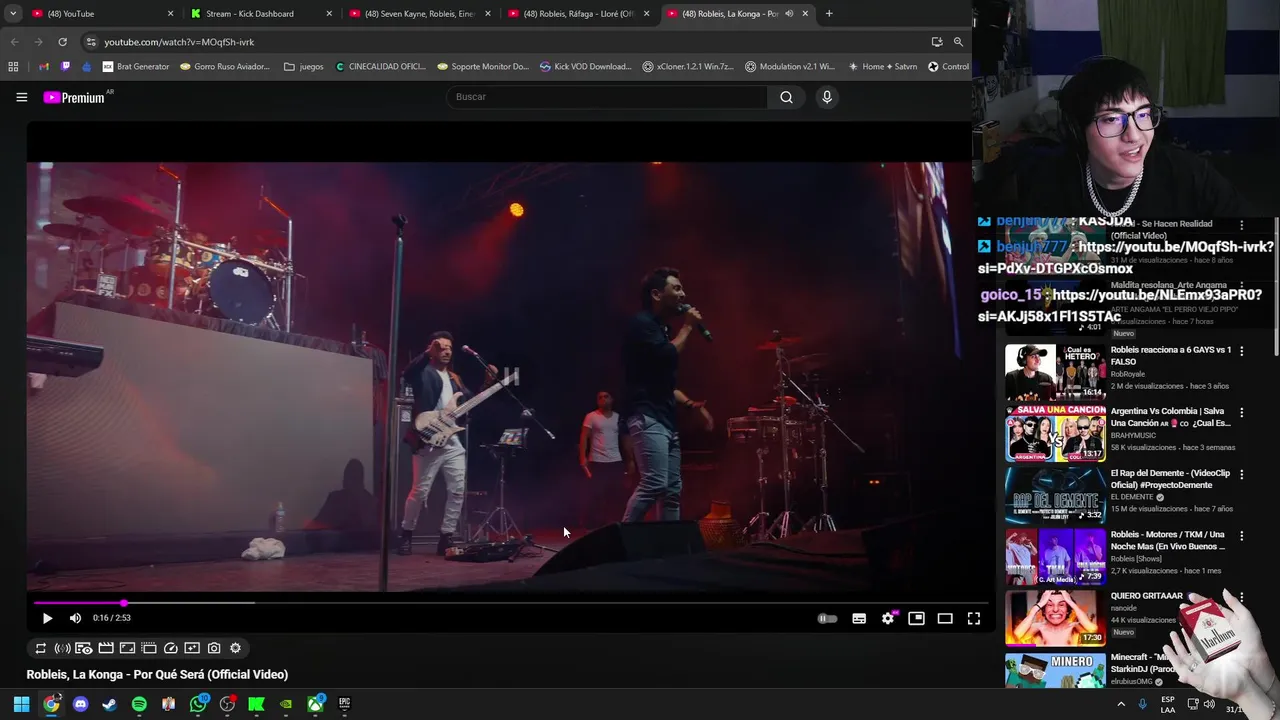Expand the 'juegos' bookmarks folder
This screenshot has height=720, width=1280.
pos(304,67)
